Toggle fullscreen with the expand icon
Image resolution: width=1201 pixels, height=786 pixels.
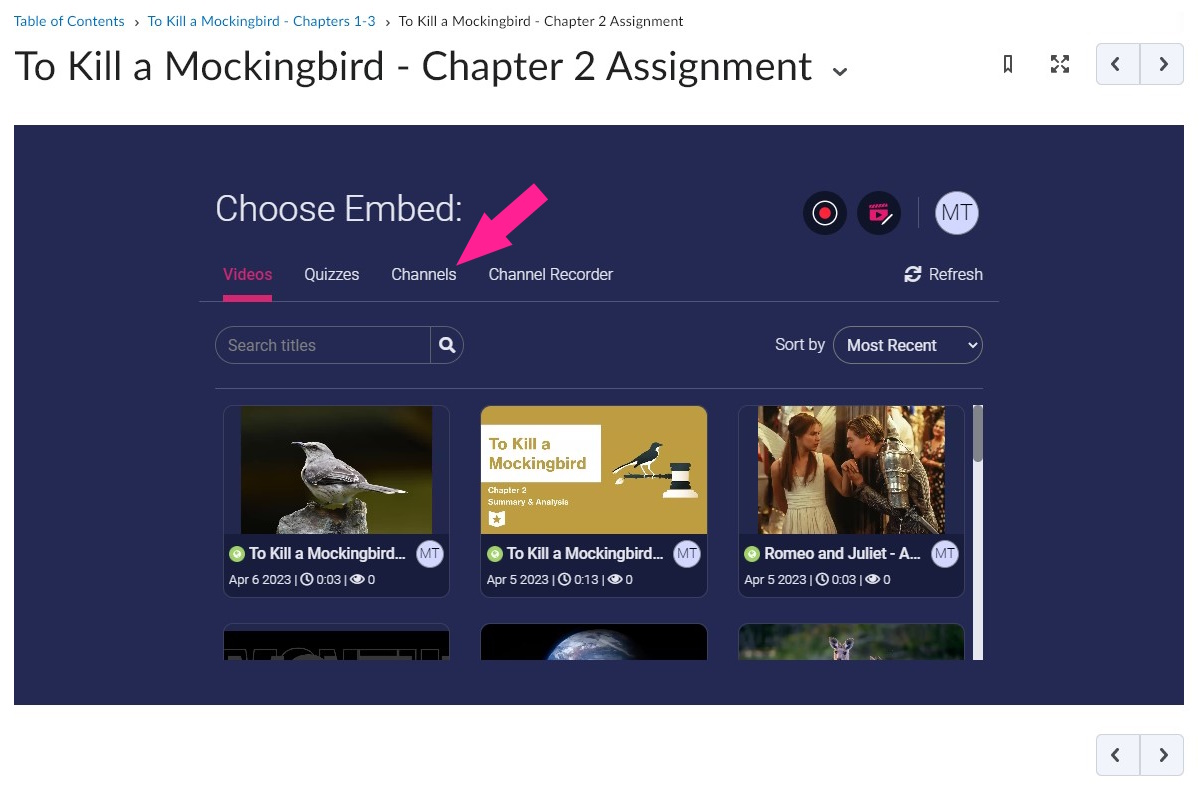[1060, 64]
